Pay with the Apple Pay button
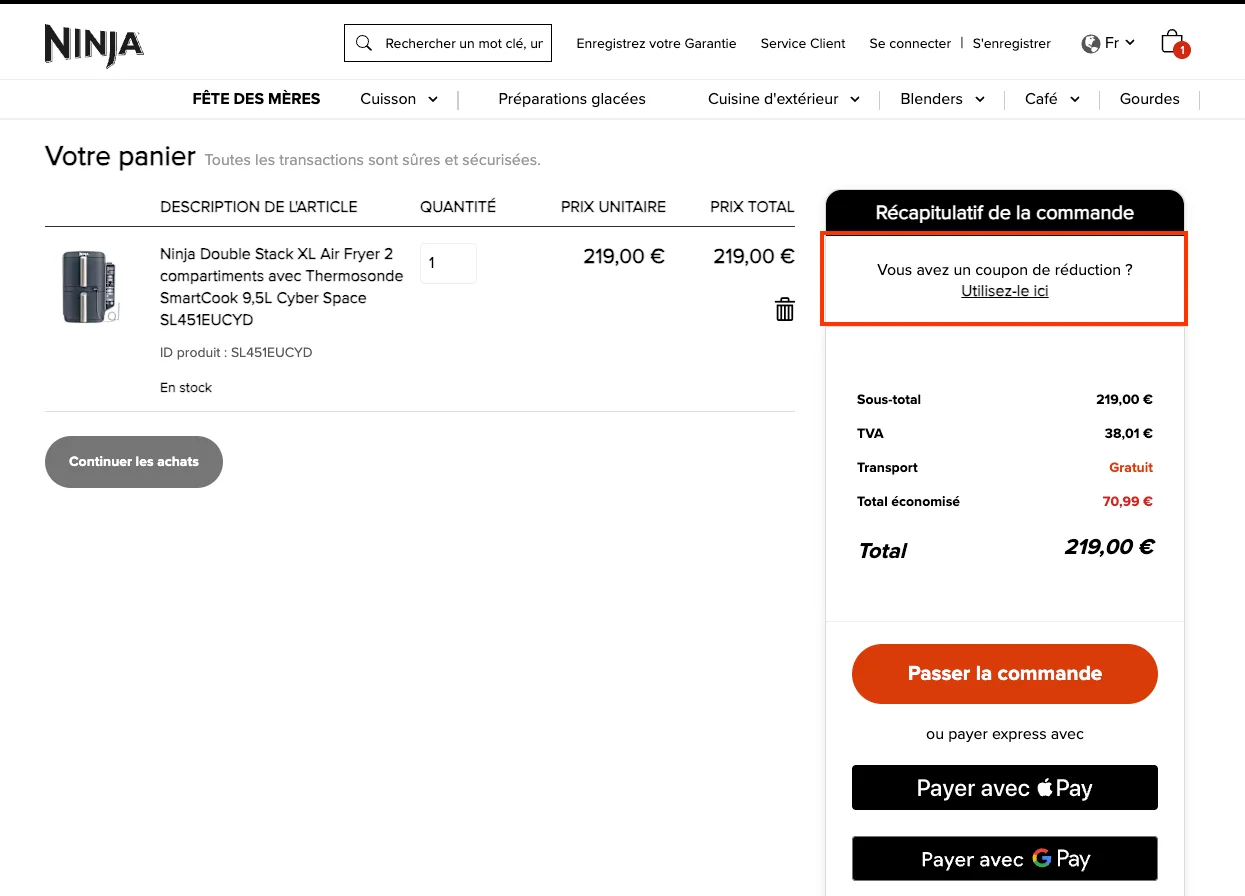The width and height of the screenshot is (1245, 896). 1005,788
